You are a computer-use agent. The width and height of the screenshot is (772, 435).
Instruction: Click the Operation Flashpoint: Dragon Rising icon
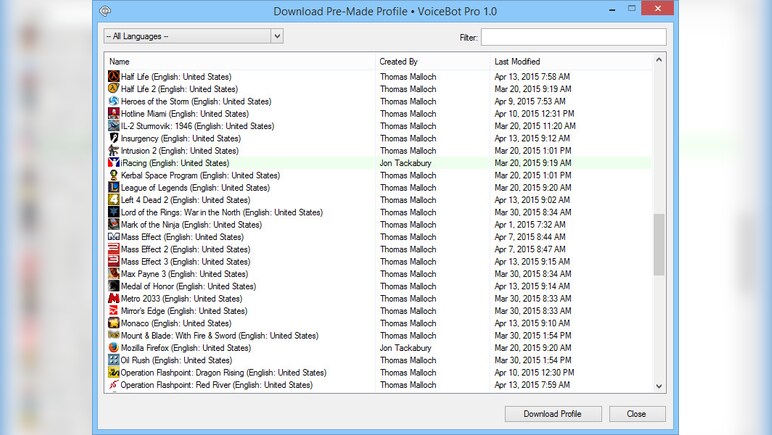pos(114,372)
